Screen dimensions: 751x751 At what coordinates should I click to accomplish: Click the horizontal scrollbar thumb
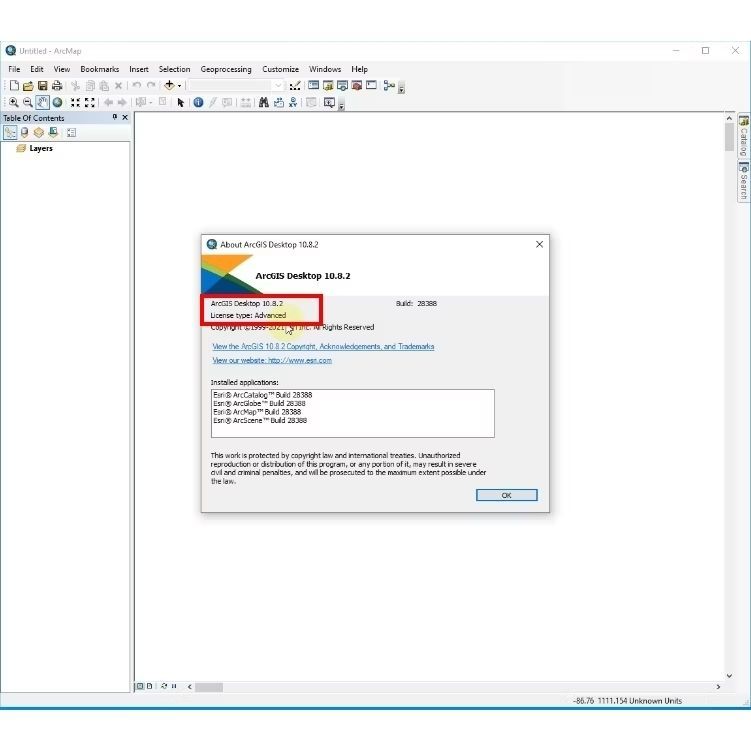209,687
